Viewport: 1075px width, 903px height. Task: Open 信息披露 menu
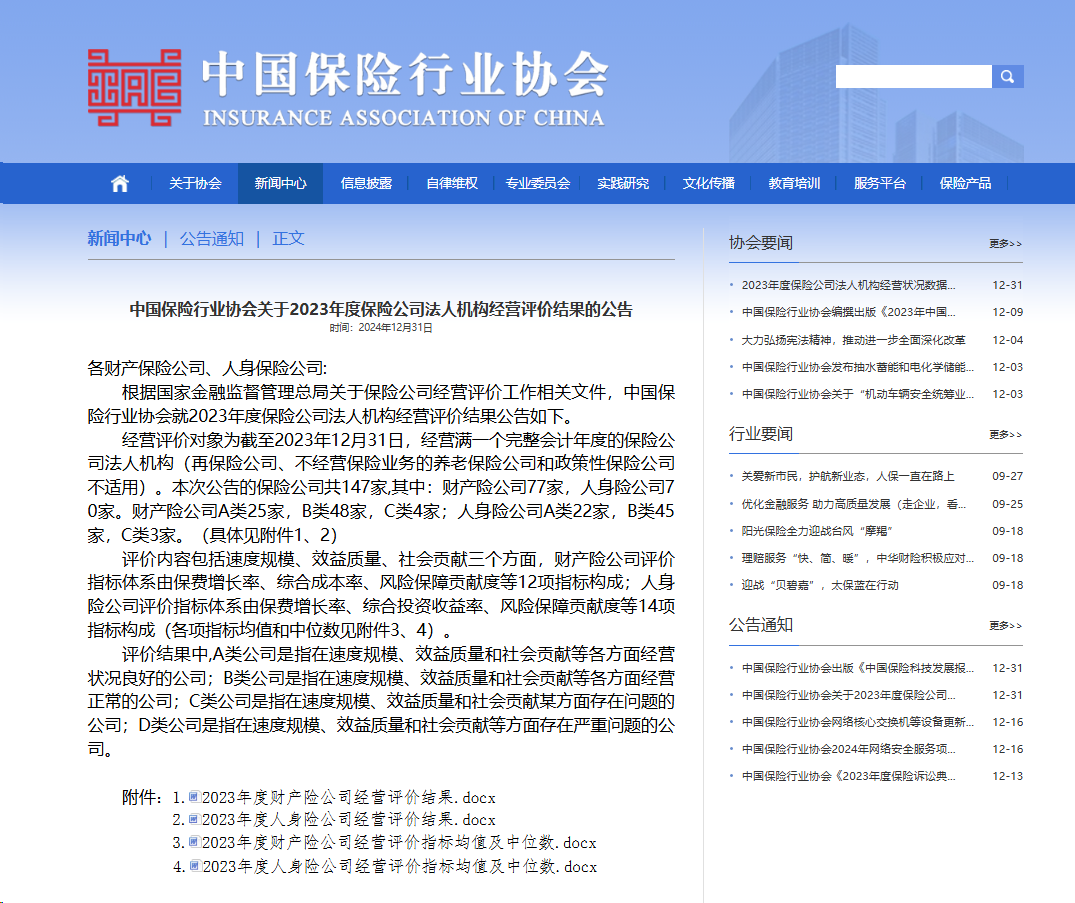[x=366, y=184]
